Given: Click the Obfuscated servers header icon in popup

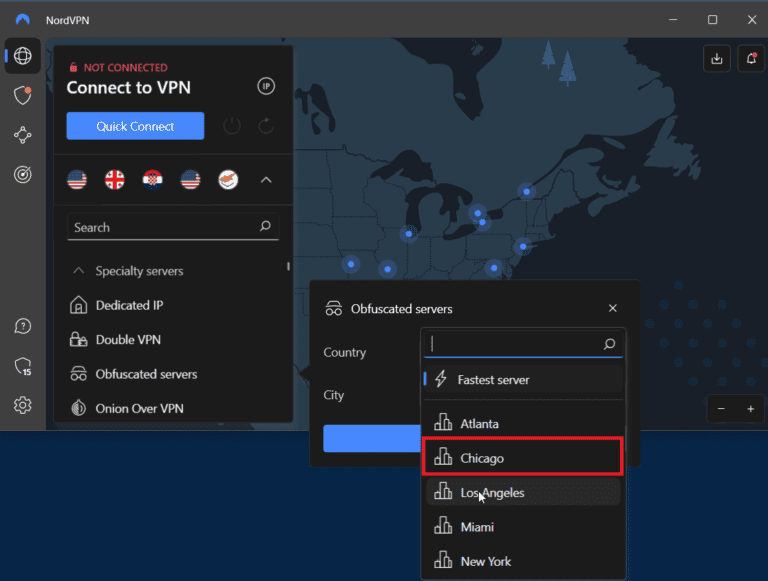Looking at the screenshot, I should click(x=334, y=309).
